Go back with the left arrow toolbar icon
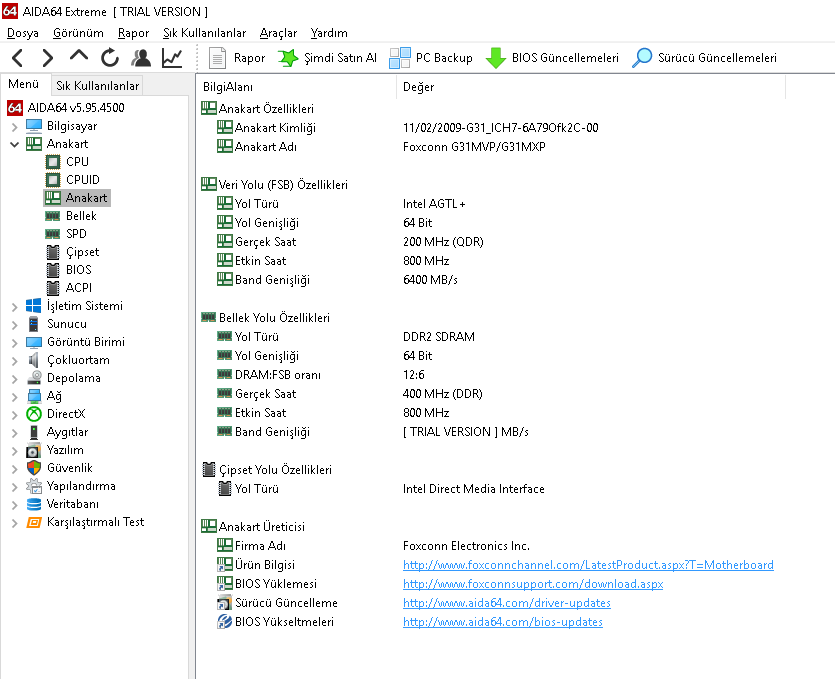This screenshot has width=835, height=679. coord(18,58)
